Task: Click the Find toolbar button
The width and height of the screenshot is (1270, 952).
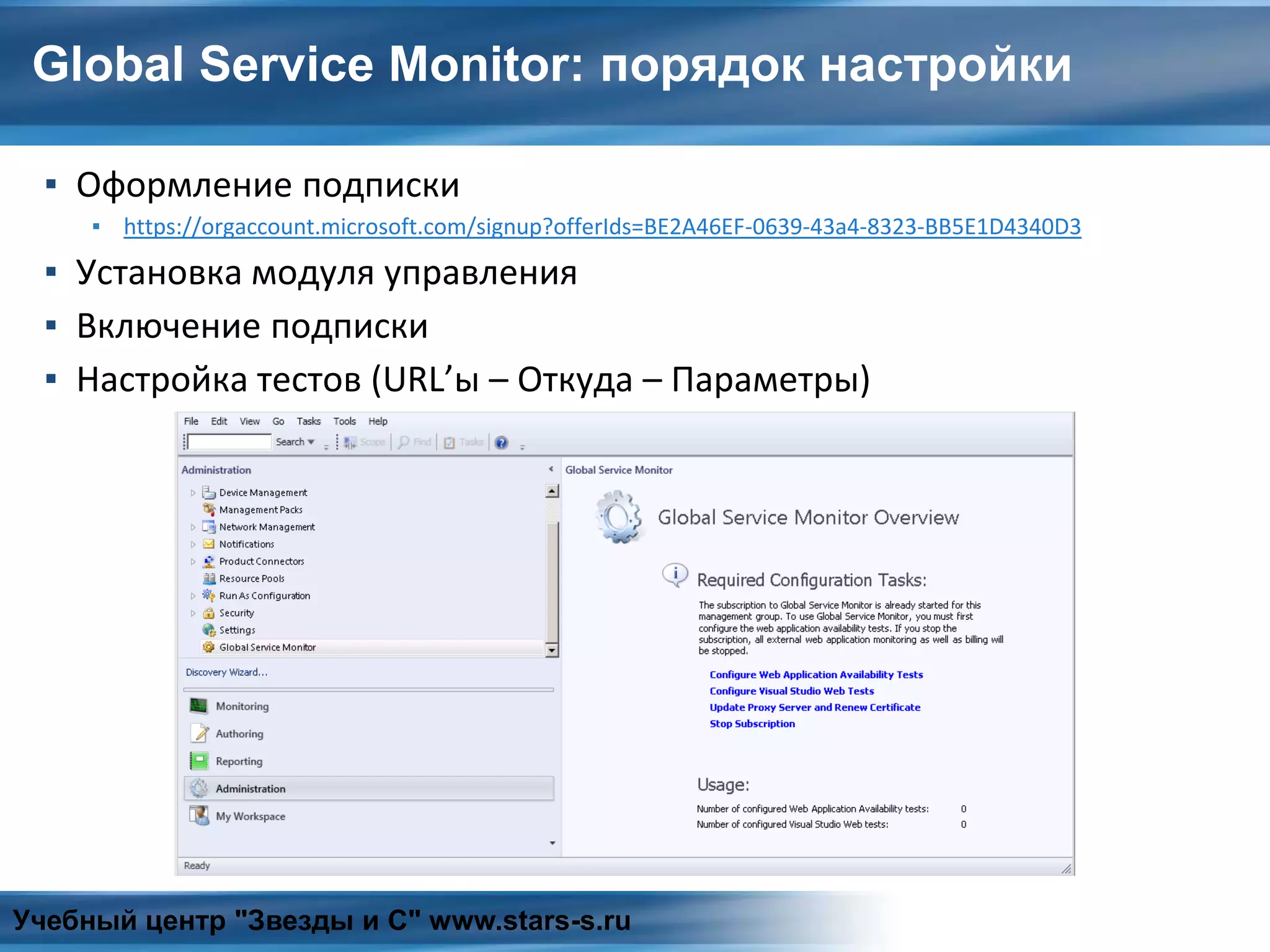Action: [415, 442]
